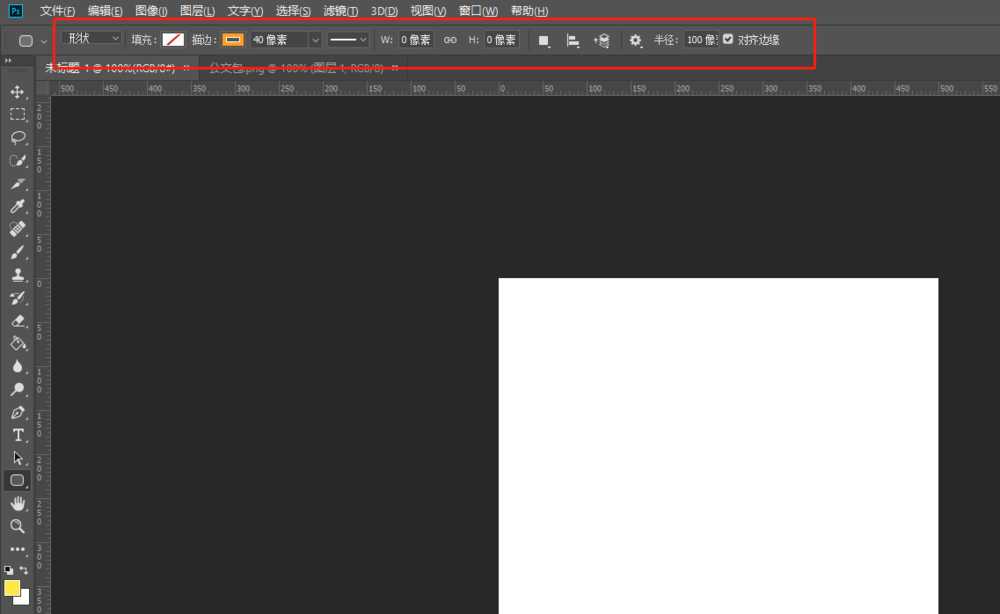1000x614 pixels.
Task: Expand the stroke width 40 像素 dropdown
Action: (316, 40)
